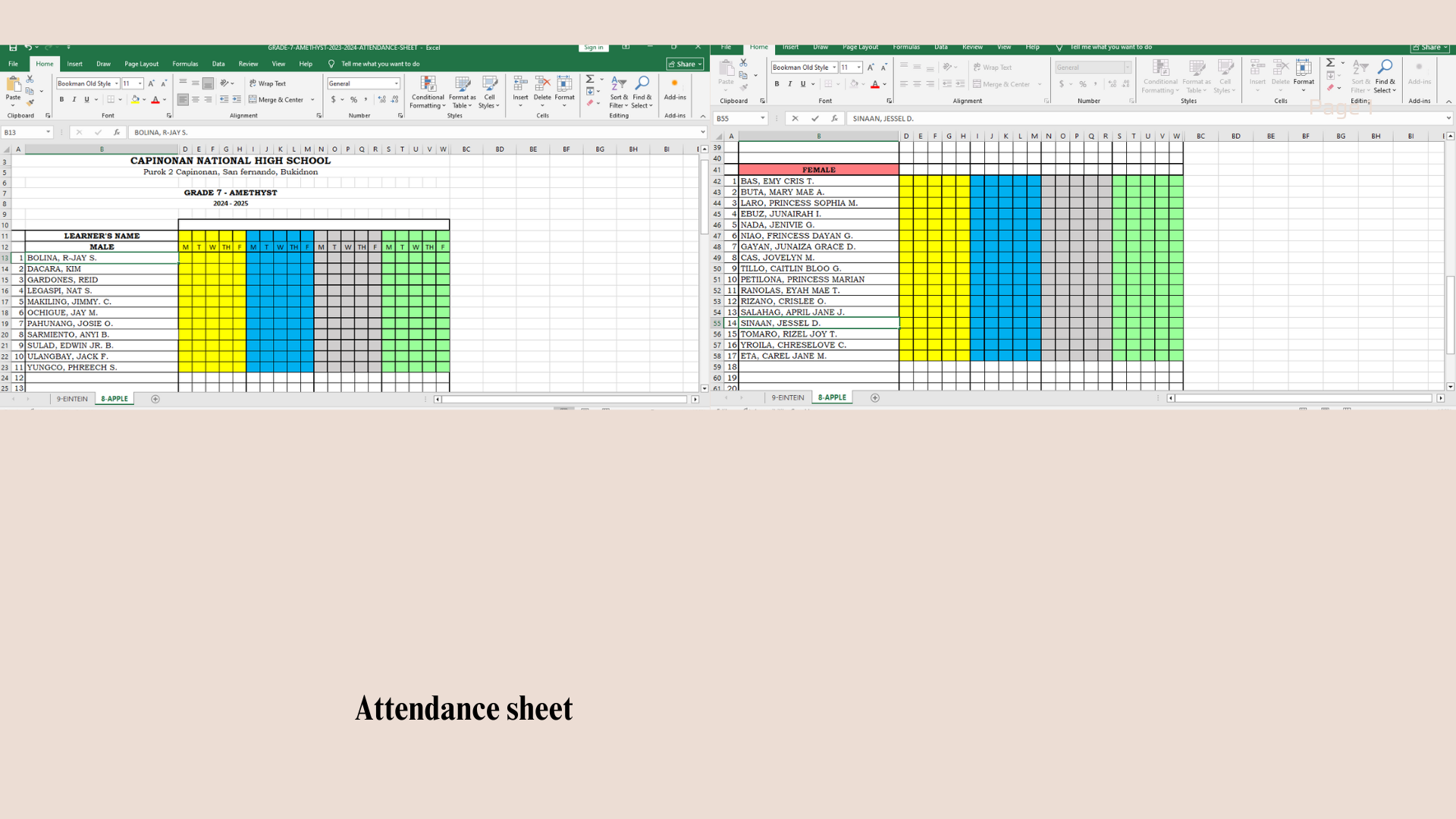
Task: Click the Insert Function fx icon in left formula bar
Action: 117,132
